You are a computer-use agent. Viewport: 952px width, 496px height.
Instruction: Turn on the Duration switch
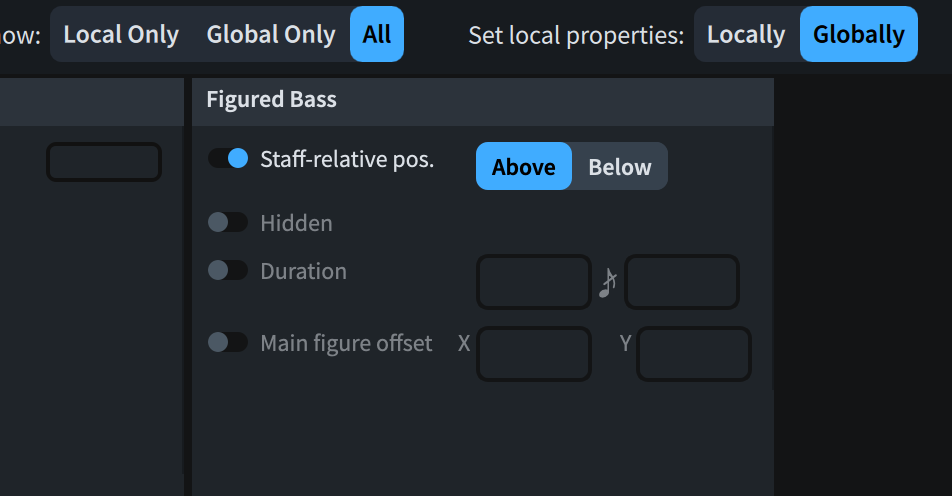coord(228,270)
